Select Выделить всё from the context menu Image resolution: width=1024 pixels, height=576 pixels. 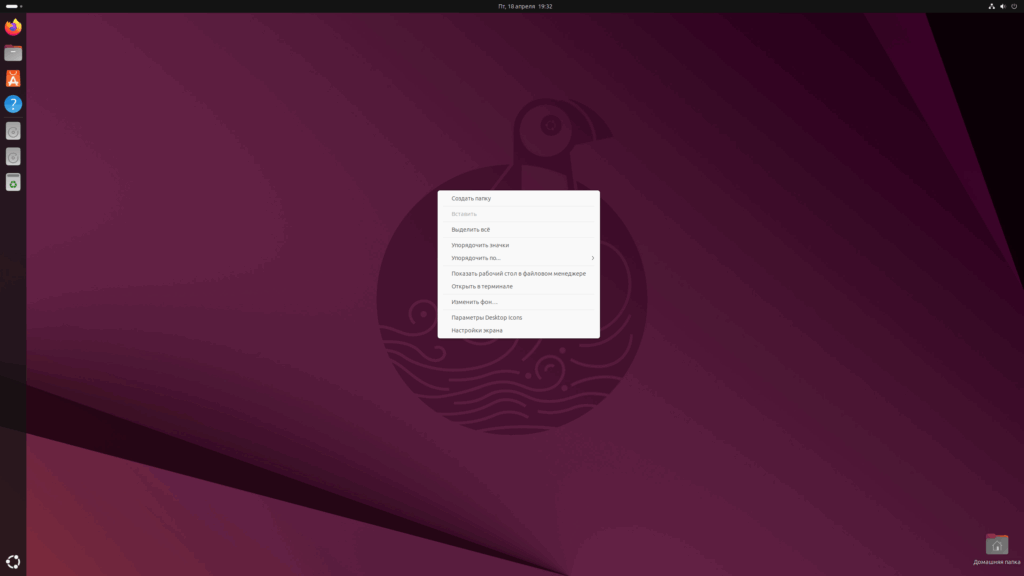(x=519, y=230)
